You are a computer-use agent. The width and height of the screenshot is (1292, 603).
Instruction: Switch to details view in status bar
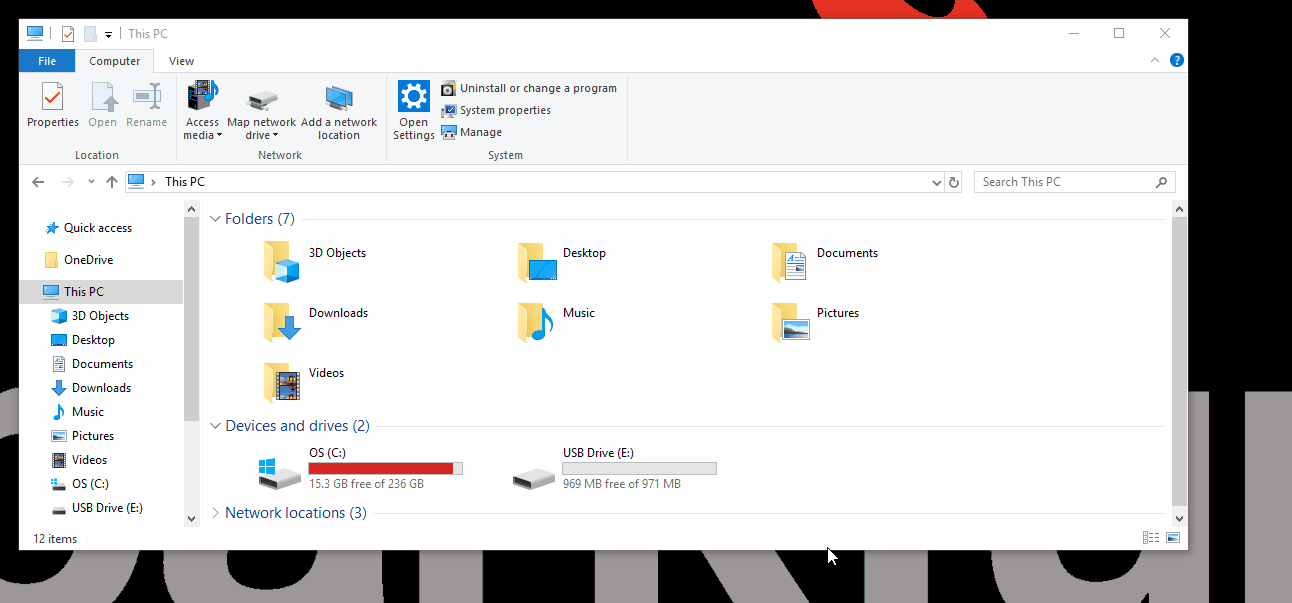[1151, 538]
